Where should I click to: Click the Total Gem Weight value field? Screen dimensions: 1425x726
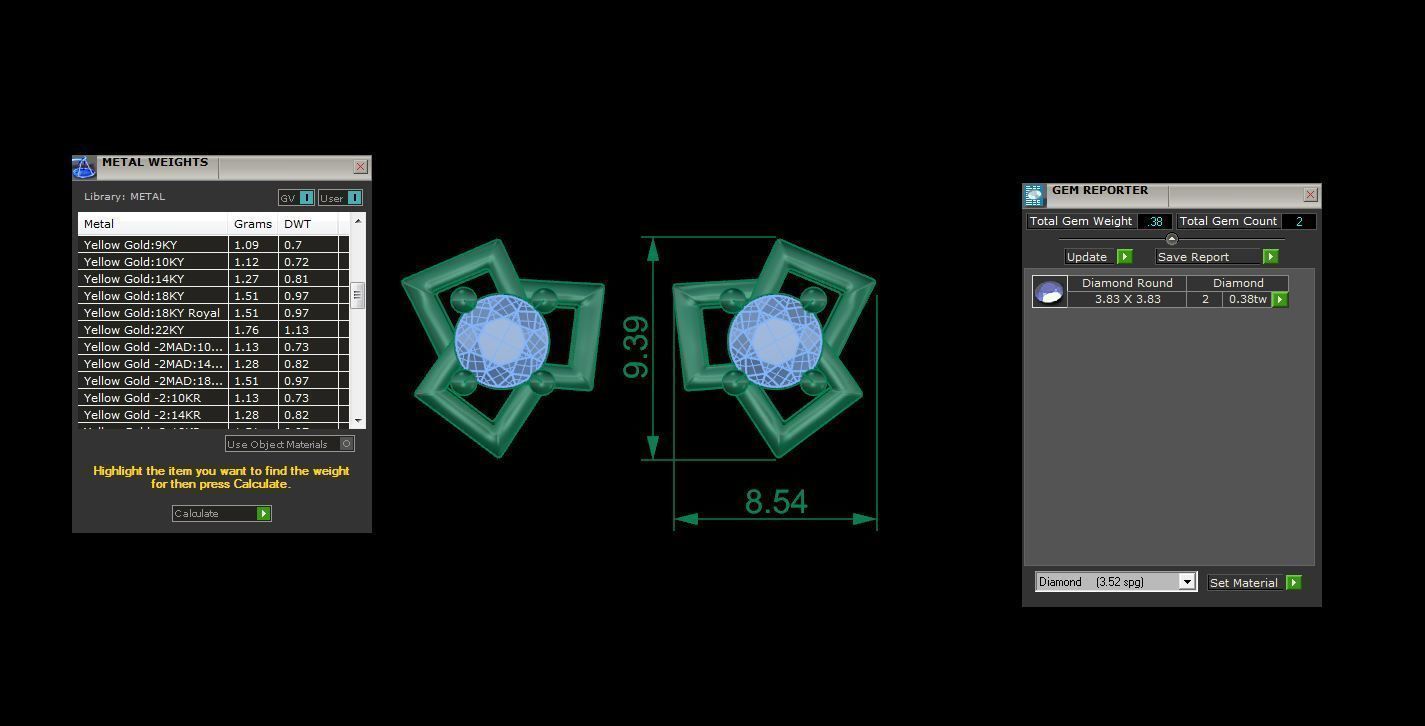[1155, 222]
